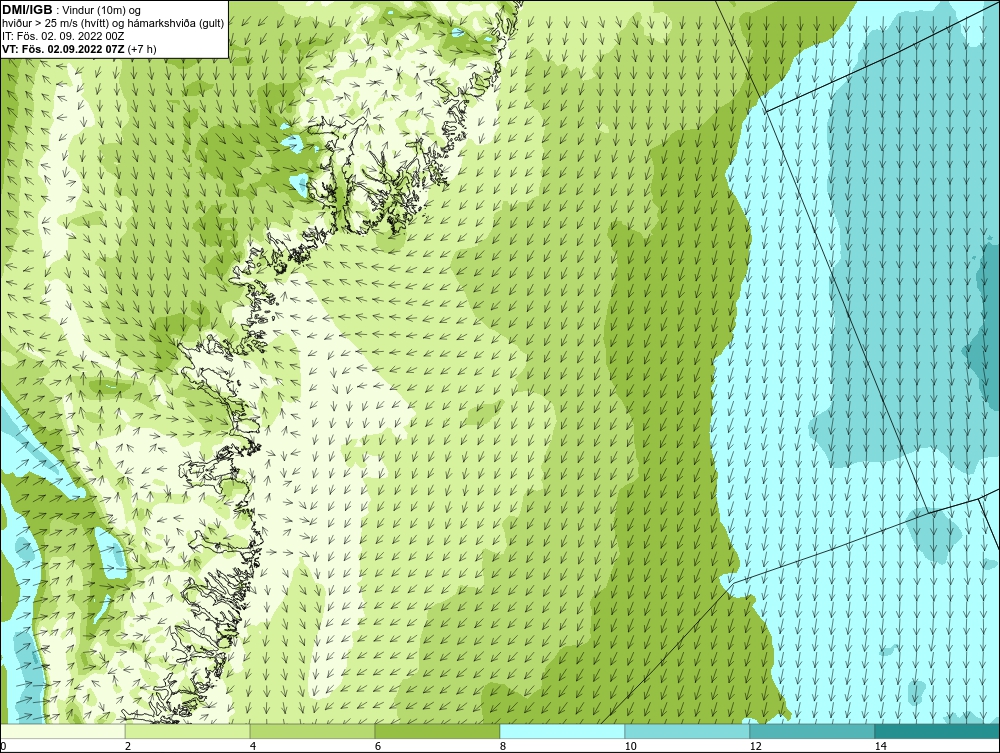Screen dimensions: 1000x753
Task: Click the 6–8 m/s dark green legend swatch
Action: point(438,731)
